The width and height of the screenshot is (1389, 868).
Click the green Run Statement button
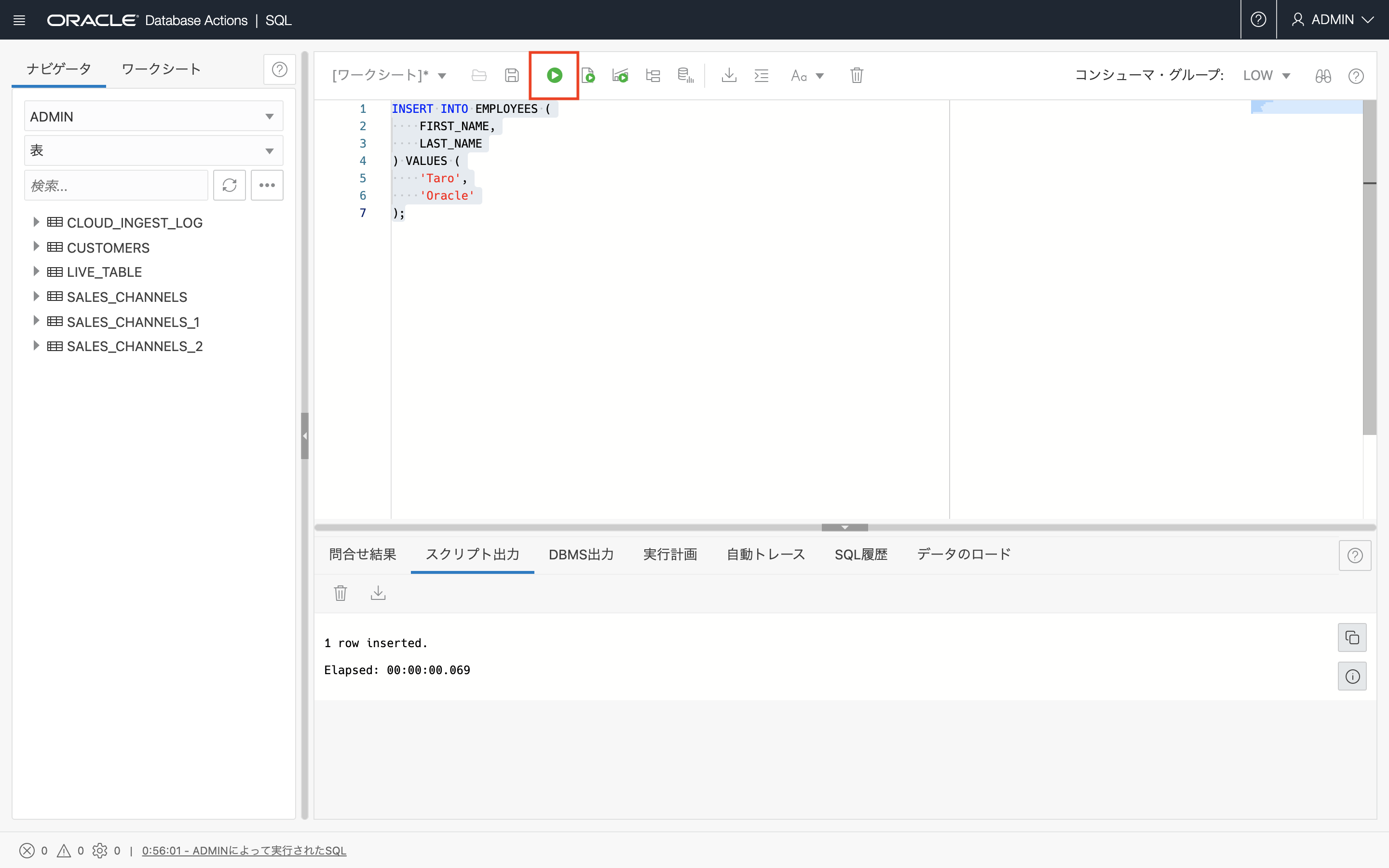click(554, 75)
